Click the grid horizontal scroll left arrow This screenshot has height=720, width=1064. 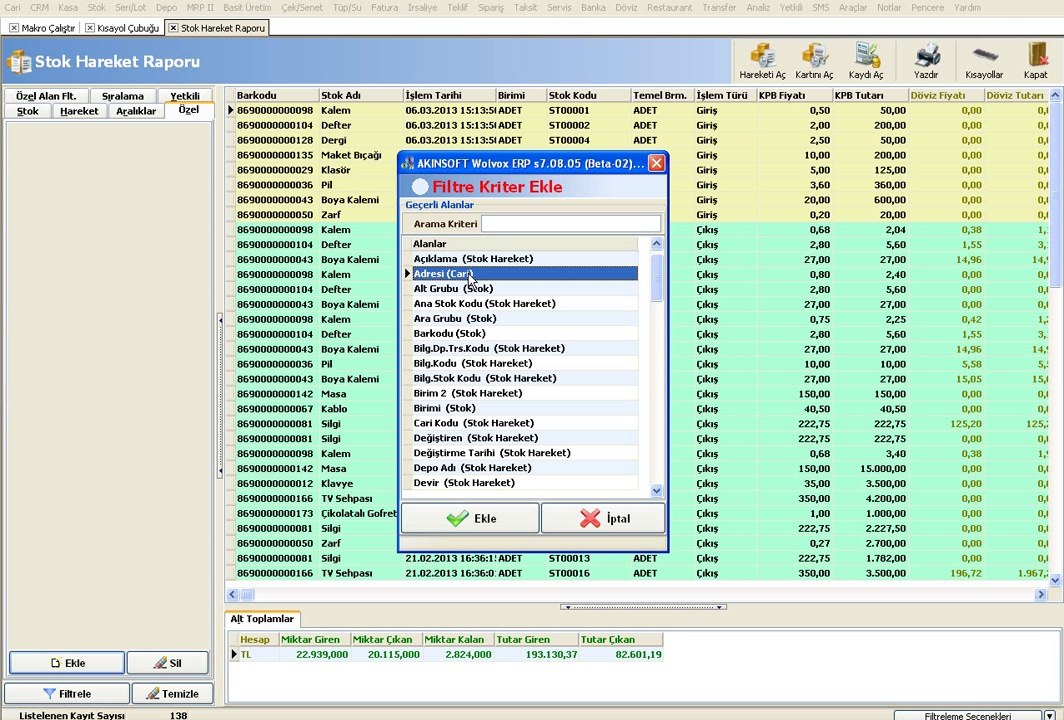coord(232,594)
